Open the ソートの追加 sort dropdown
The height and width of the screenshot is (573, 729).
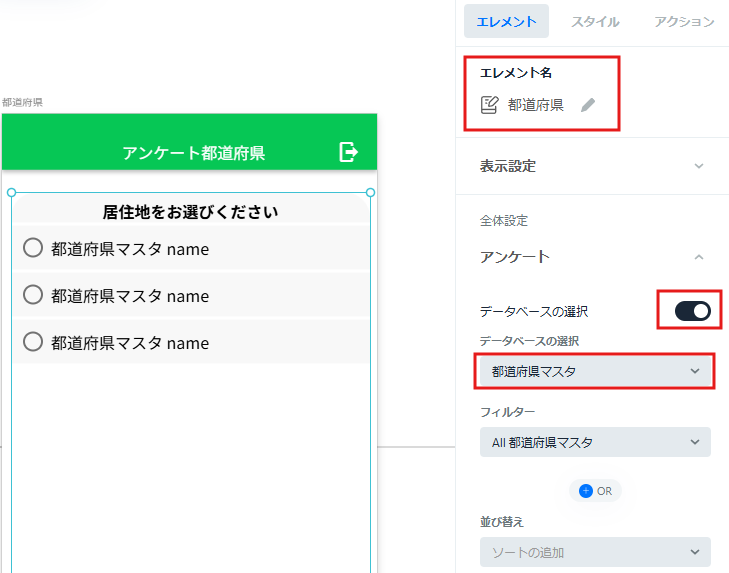(x=595, y=552)
